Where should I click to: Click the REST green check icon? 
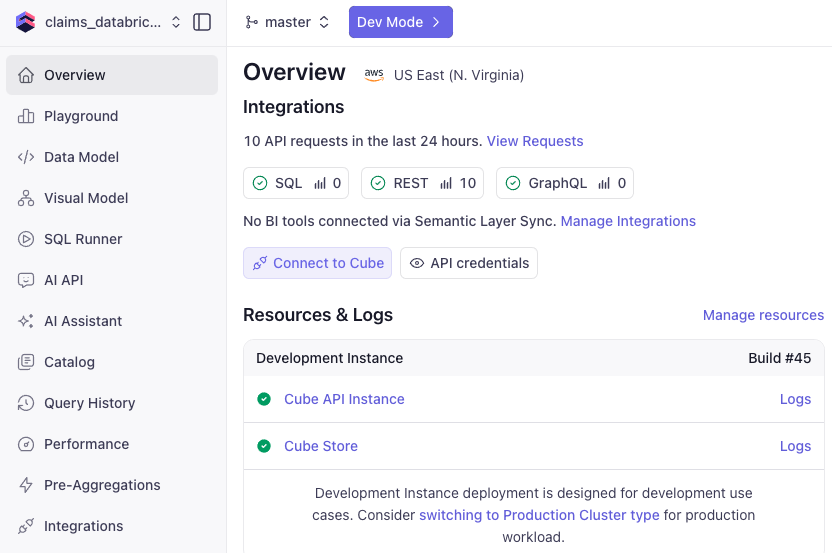tap(378, 183)
